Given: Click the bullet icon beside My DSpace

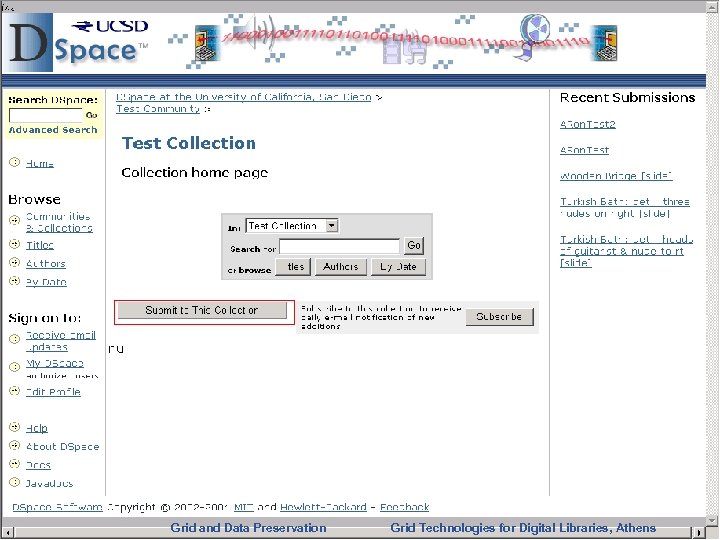Looking at the screenshot, I should pos(15,366).
